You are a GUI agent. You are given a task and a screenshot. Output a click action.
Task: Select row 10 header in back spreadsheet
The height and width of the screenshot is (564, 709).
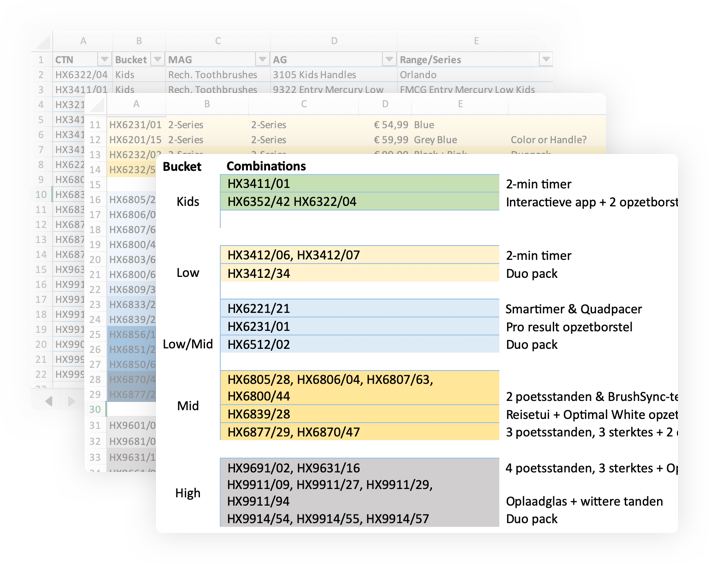point(41,194)
